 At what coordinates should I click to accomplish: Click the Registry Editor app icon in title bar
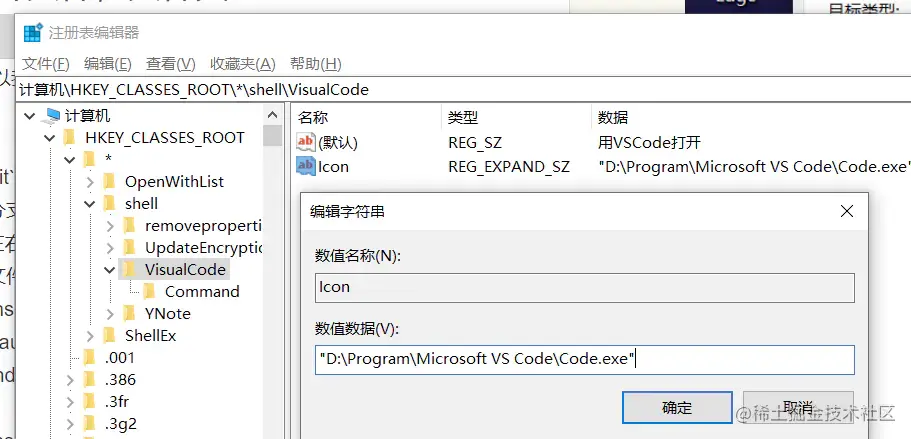(x=33, y=33)
